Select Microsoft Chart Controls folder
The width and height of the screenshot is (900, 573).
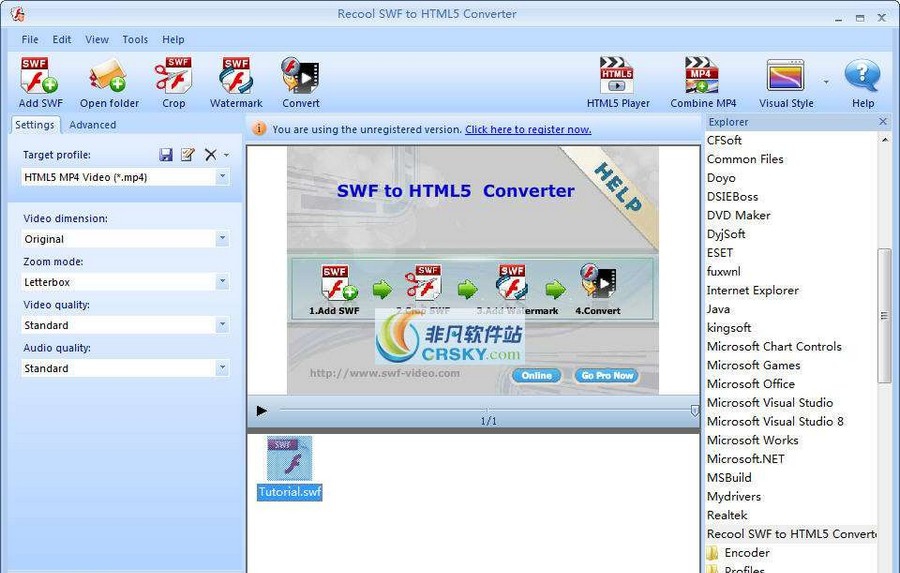[x=774, y=347]
